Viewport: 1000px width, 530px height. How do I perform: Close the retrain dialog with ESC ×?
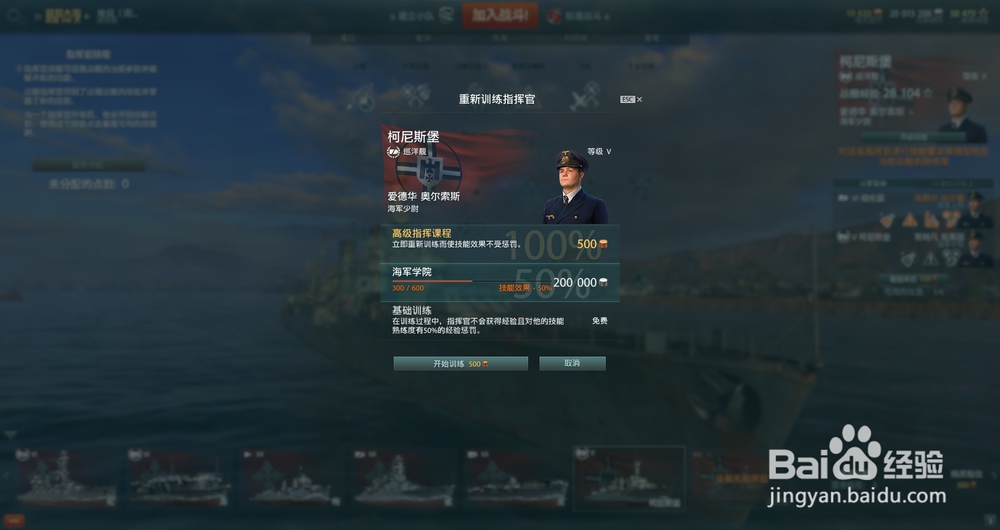tap(631, 99)
